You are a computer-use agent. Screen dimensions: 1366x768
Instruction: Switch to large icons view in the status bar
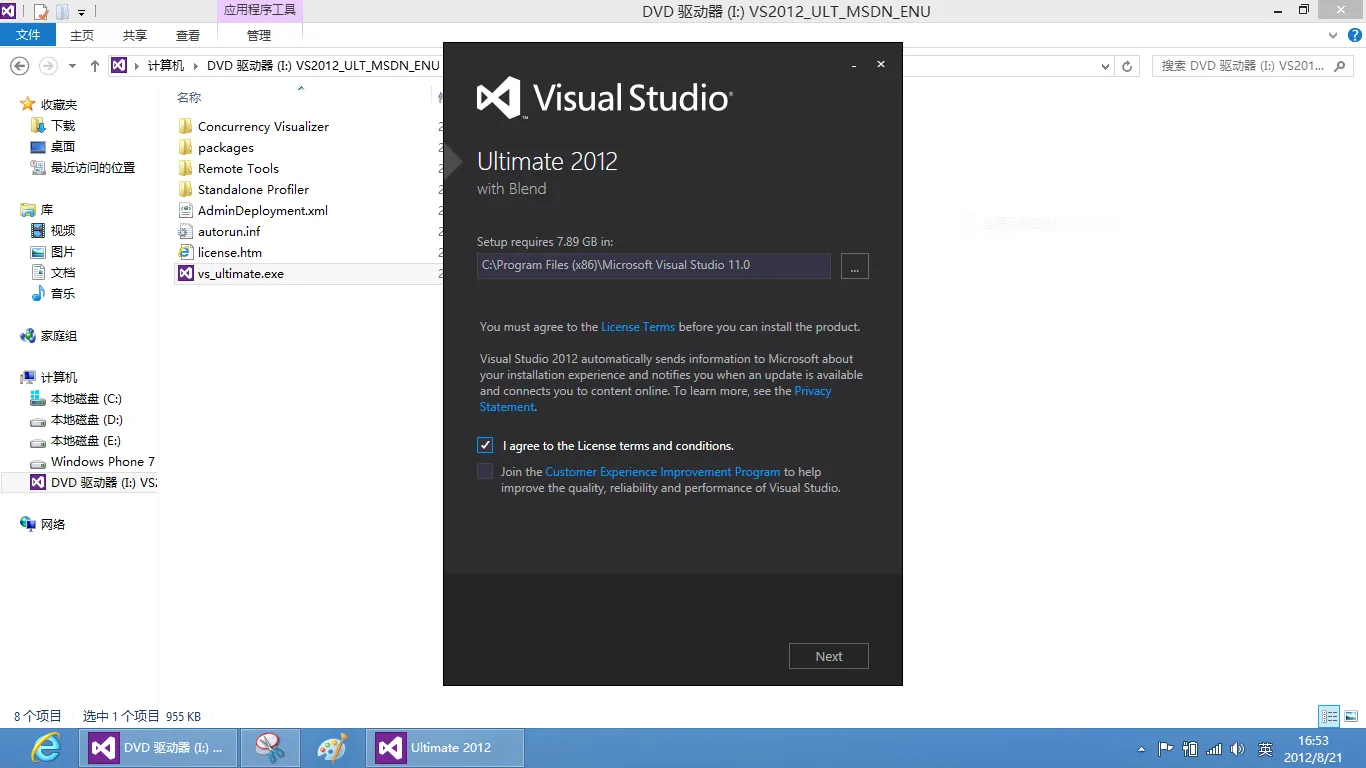(1351, 716)
